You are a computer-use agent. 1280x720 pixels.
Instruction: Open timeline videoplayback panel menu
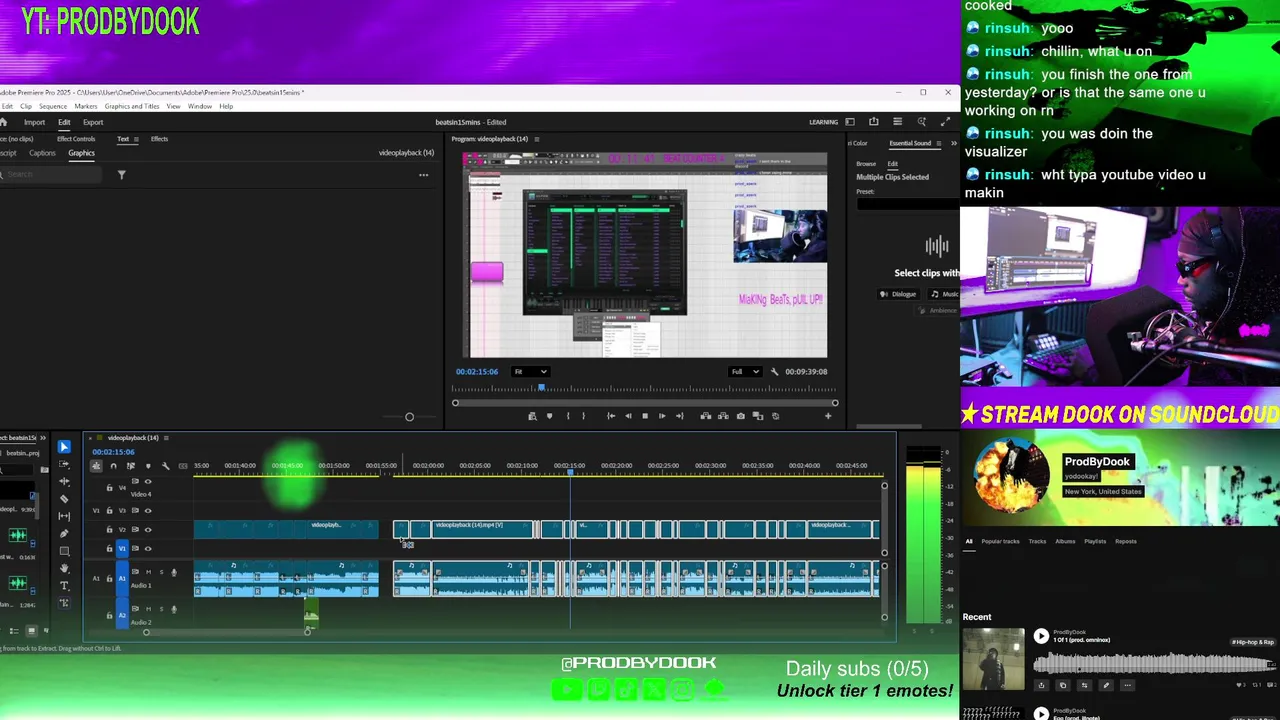pyautogui.click(x=166, y=438)
